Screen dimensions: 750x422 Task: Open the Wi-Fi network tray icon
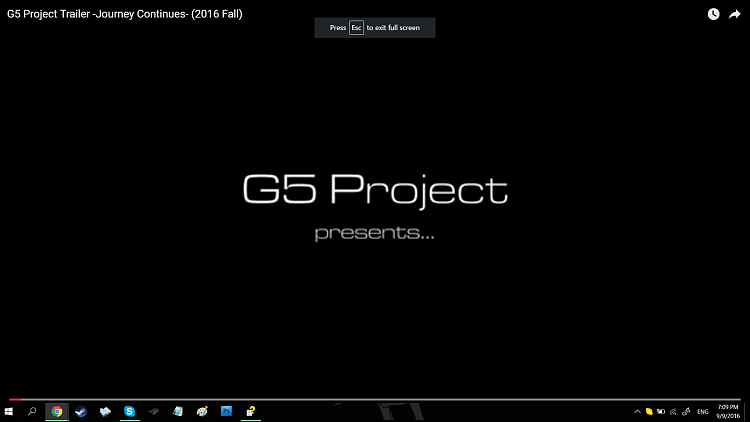coord(673,412)
